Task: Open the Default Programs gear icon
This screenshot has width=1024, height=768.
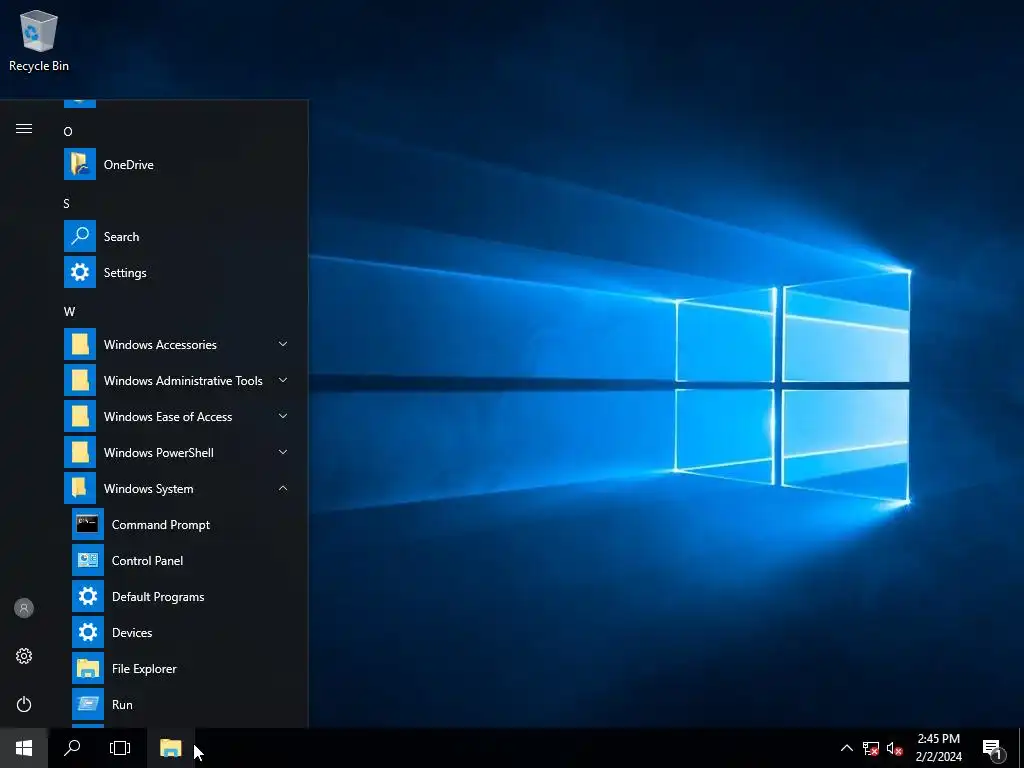Action: 88,596
